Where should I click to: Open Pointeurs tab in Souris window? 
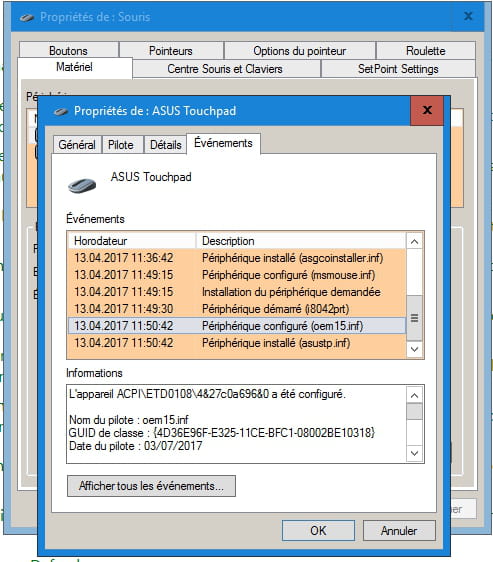click(171, 51)
